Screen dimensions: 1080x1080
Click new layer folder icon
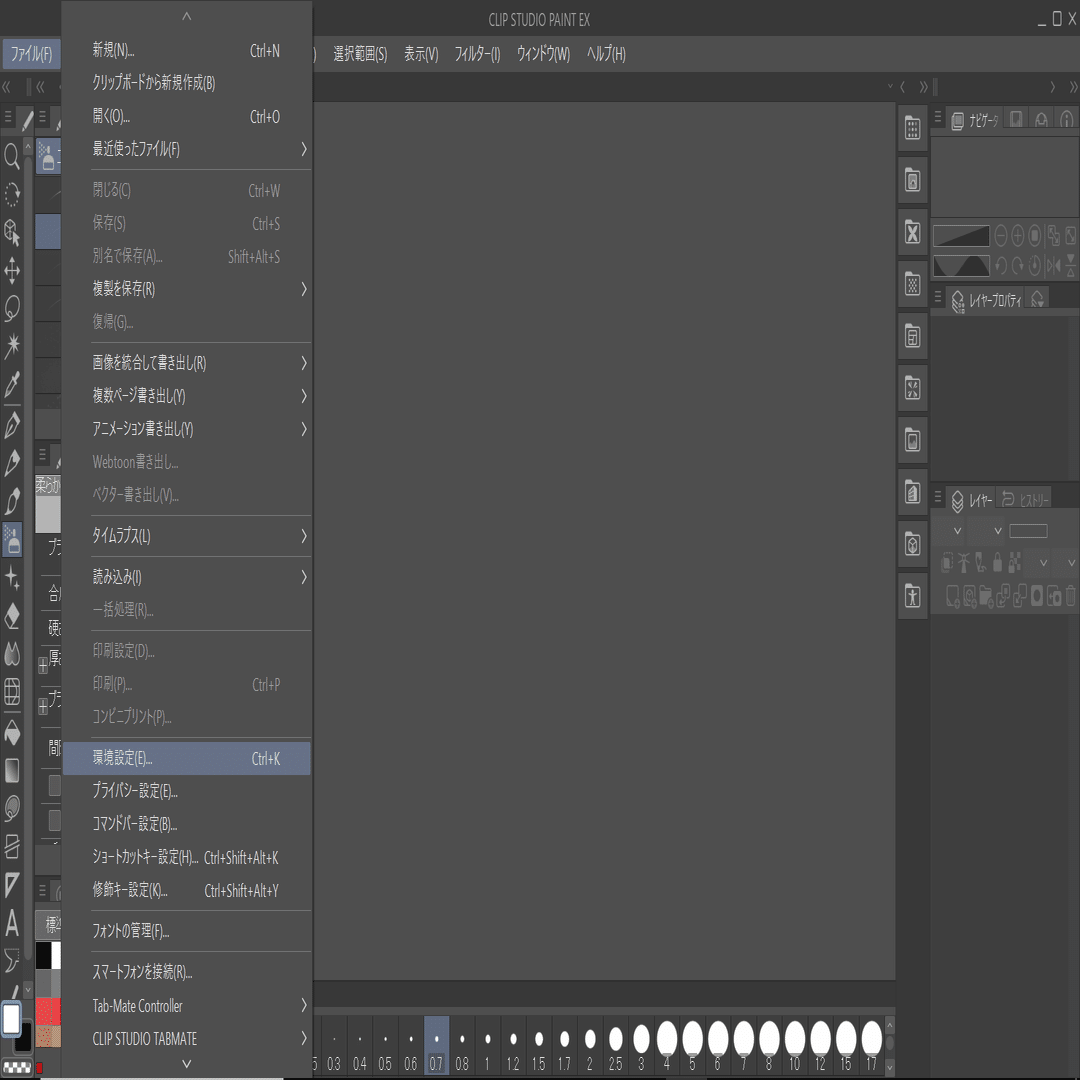[x=986, y=596]
